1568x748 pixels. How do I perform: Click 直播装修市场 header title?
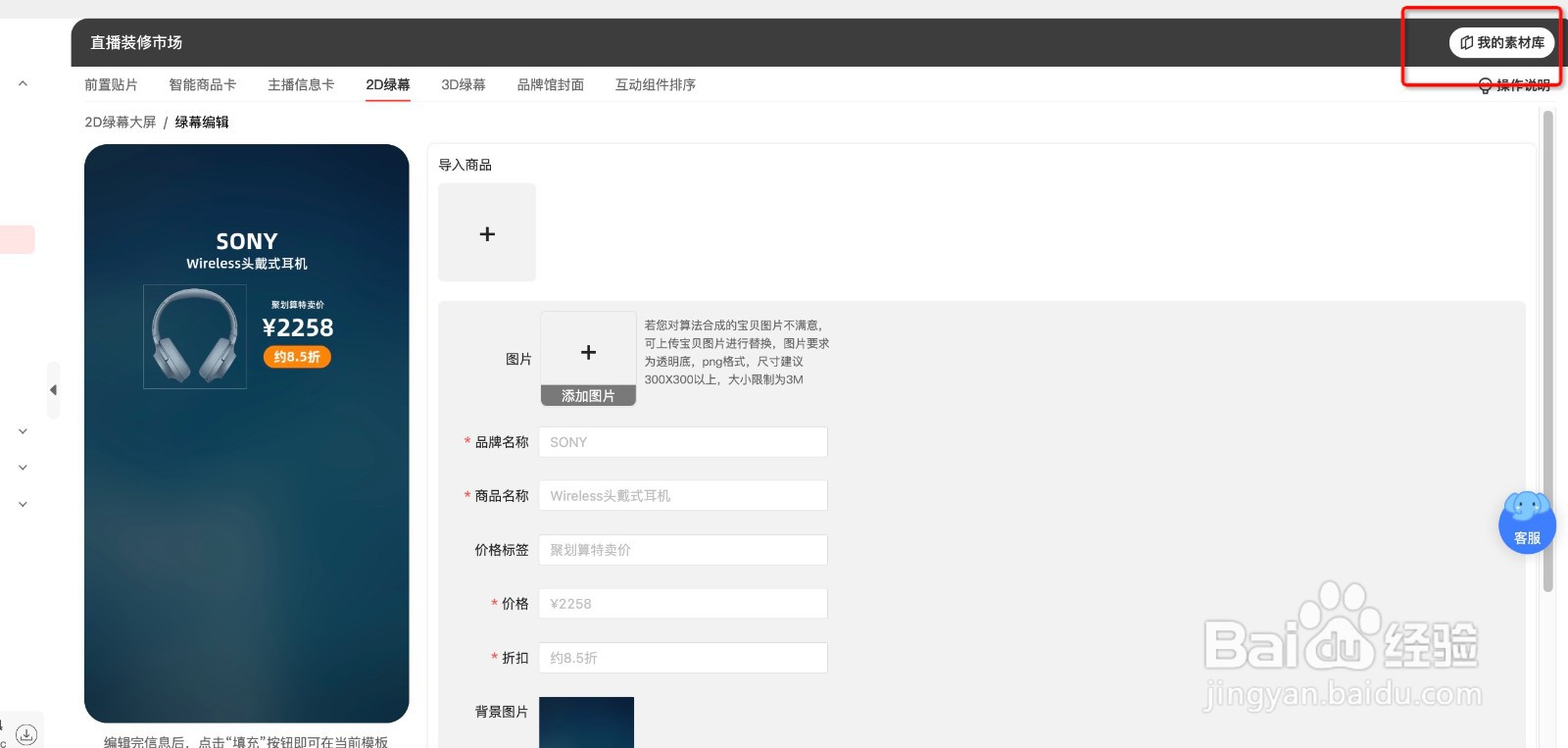[136, 42]
